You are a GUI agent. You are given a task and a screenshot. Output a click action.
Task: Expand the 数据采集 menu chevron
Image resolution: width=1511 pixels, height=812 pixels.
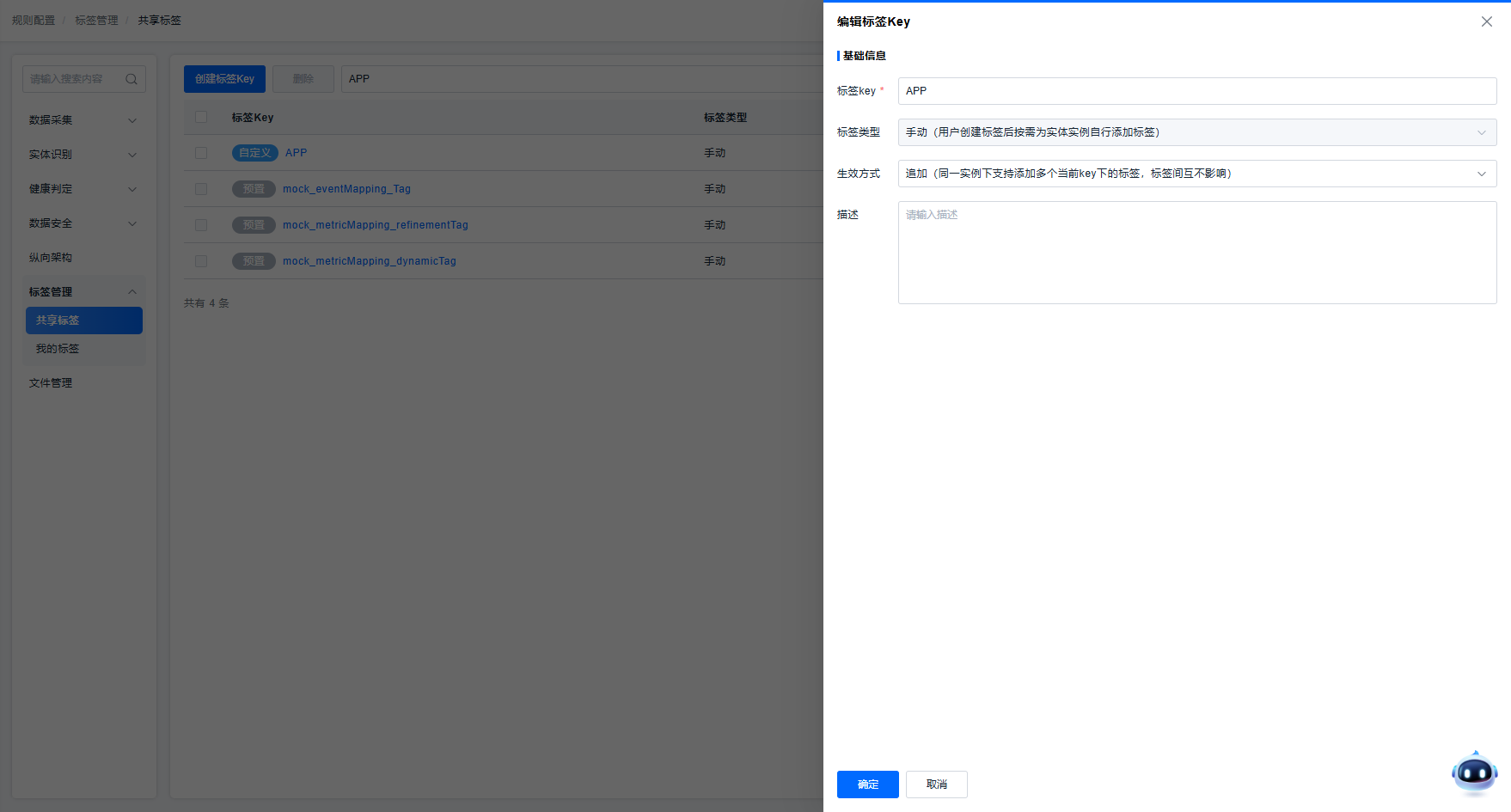coord(132,120)
